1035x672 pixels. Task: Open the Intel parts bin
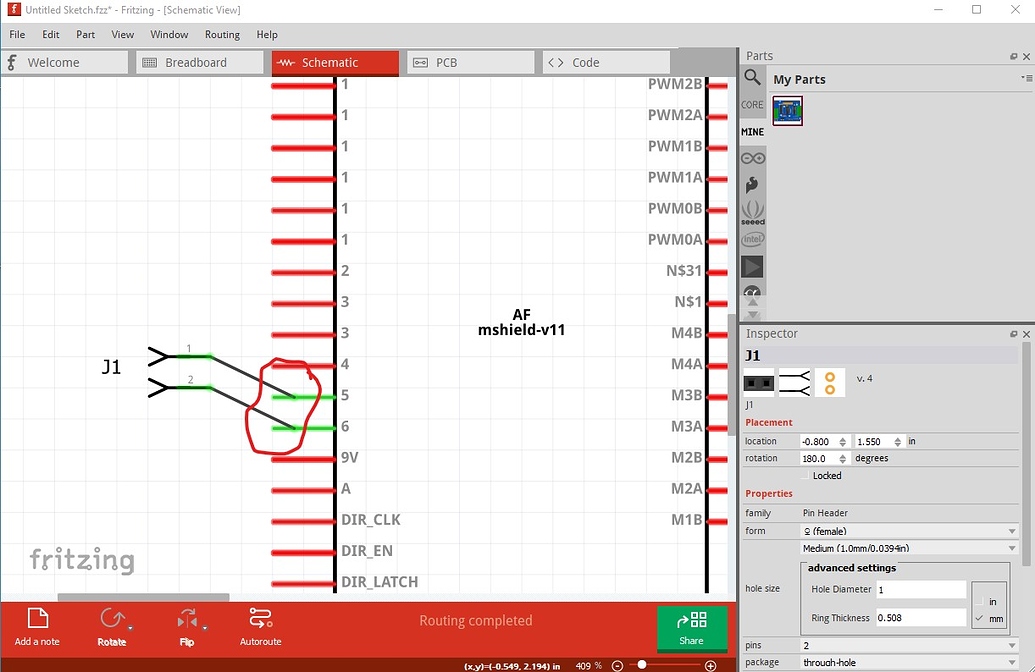752,239
